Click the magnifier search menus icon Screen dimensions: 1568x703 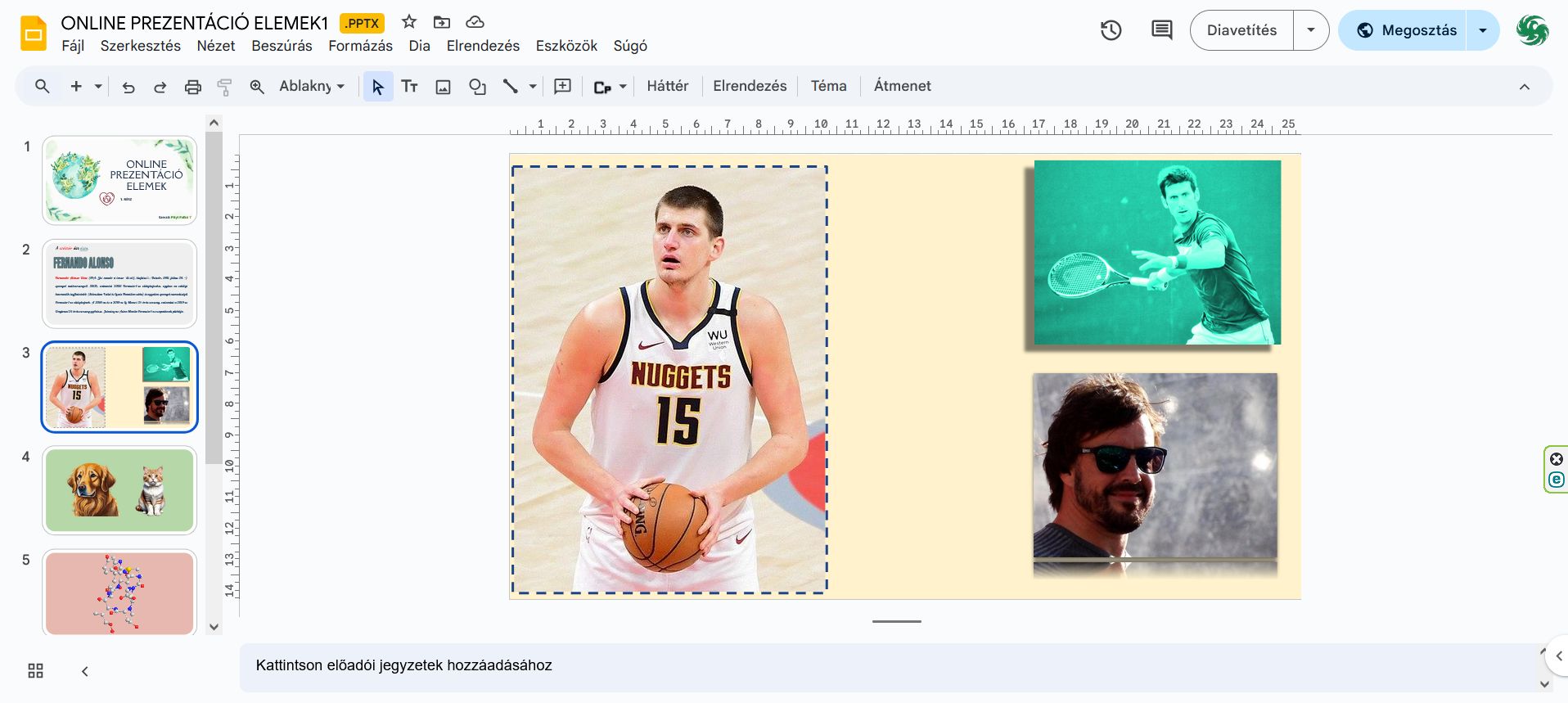tap(43, 86)
